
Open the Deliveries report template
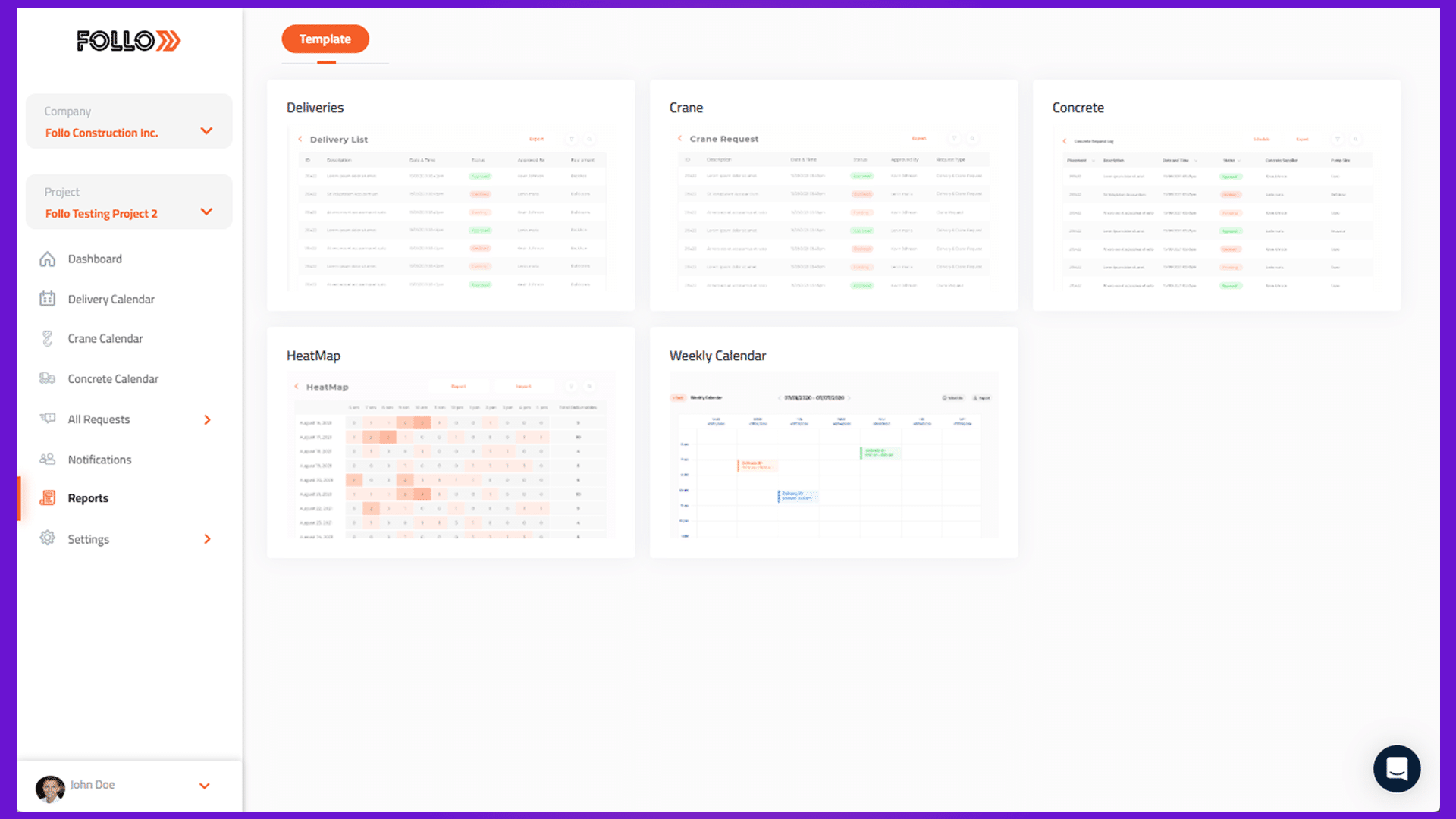(x=450, y=196)
